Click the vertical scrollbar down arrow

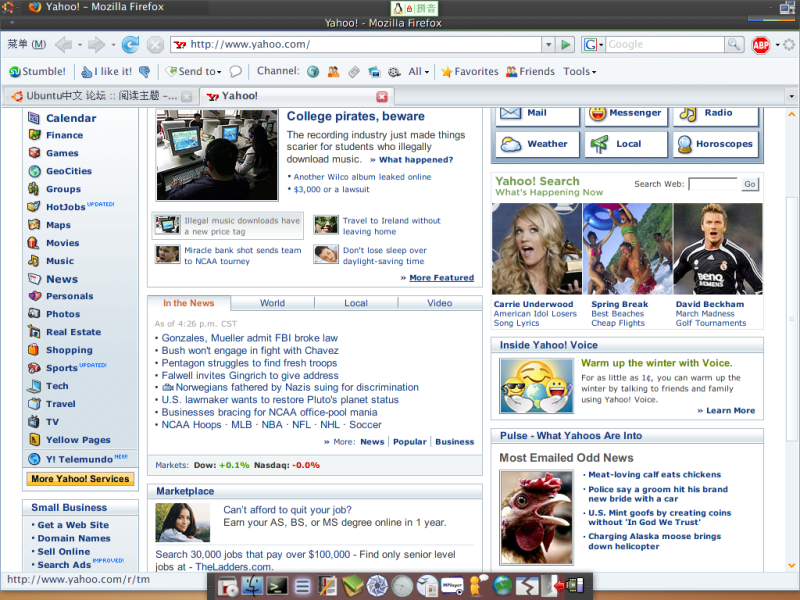tap(791, 565)
